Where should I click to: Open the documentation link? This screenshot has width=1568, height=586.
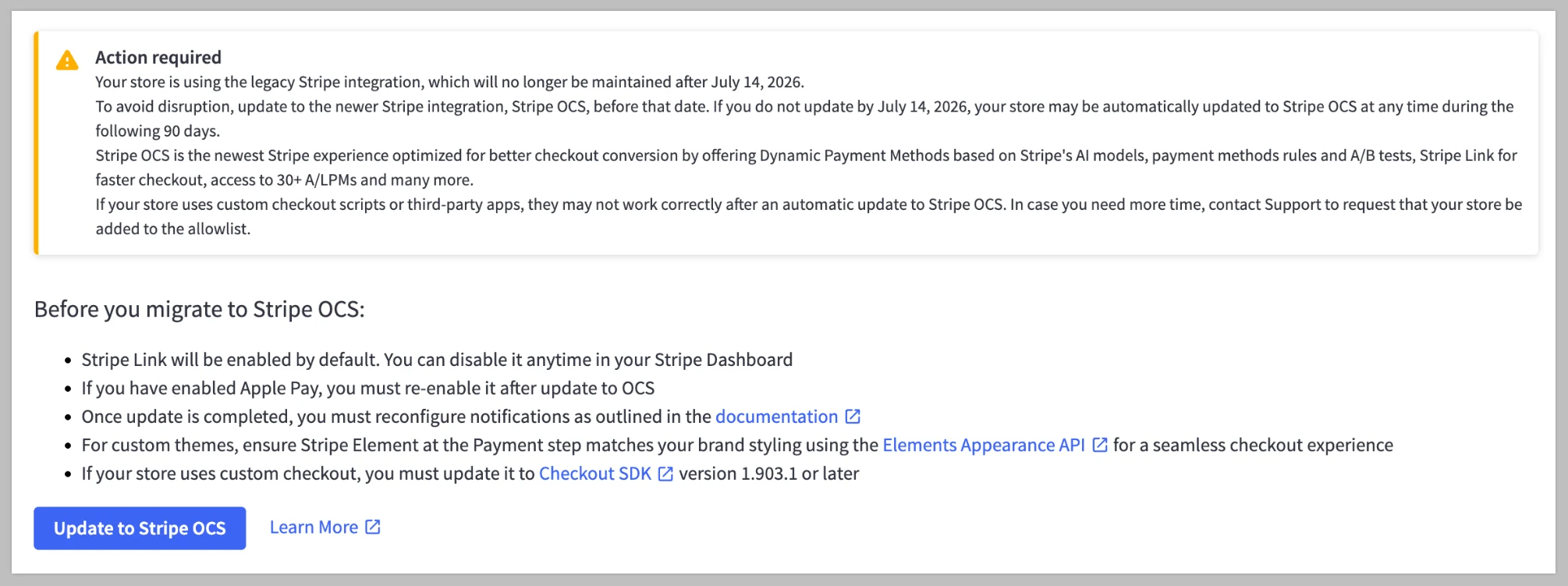click(776, 417)
